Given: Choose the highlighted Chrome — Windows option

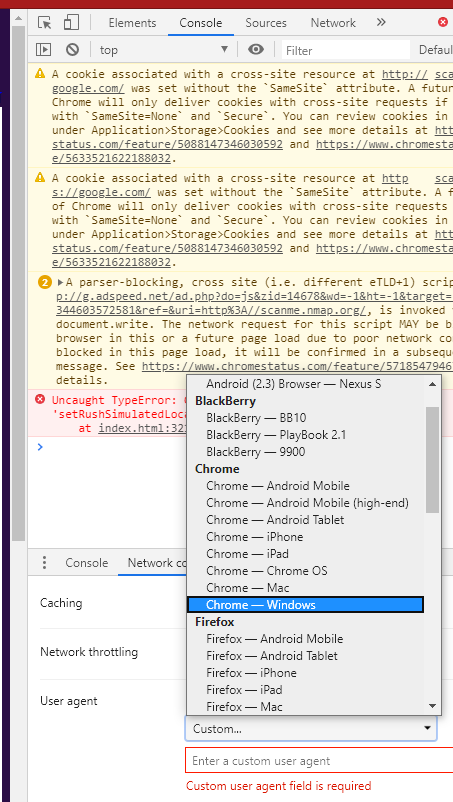Looking at the screenshot, I should click(305, 605).
